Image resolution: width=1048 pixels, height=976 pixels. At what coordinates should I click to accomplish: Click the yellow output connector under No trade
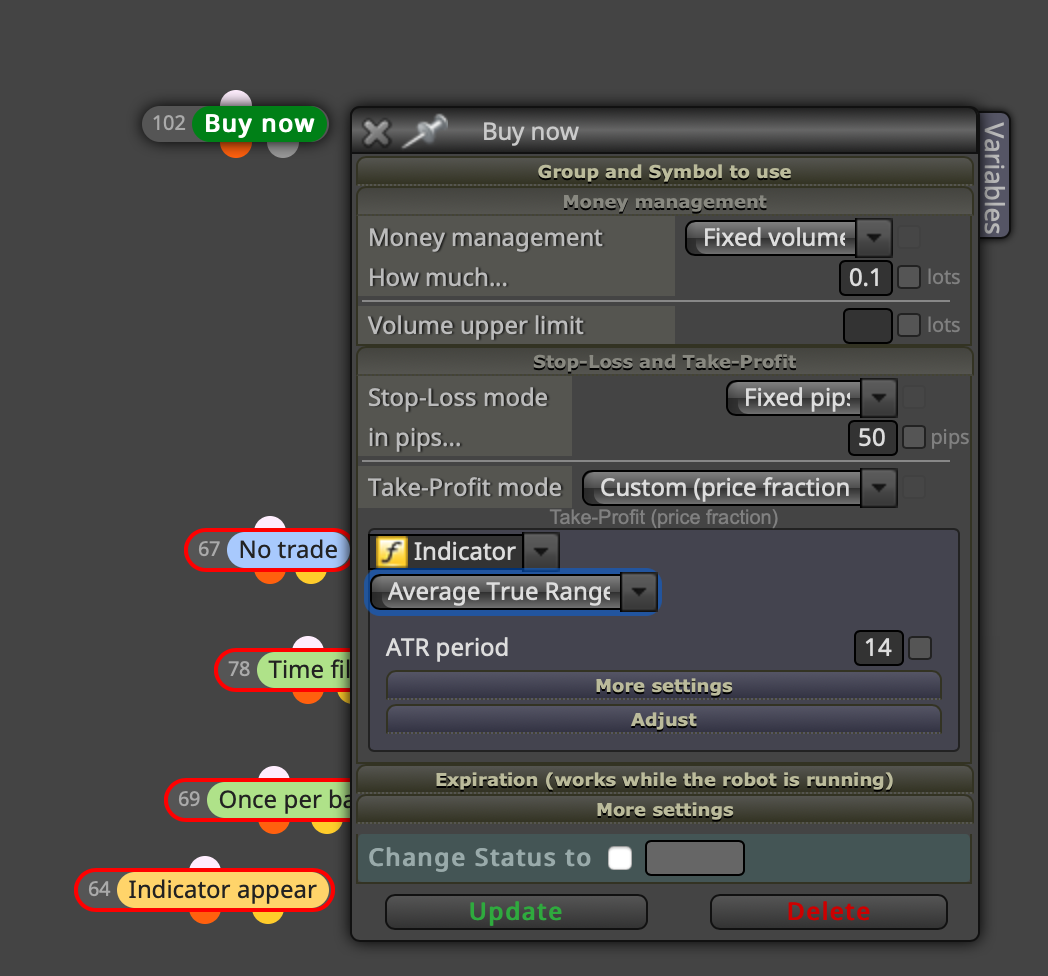pyautogui.click(x=311, y=576)
